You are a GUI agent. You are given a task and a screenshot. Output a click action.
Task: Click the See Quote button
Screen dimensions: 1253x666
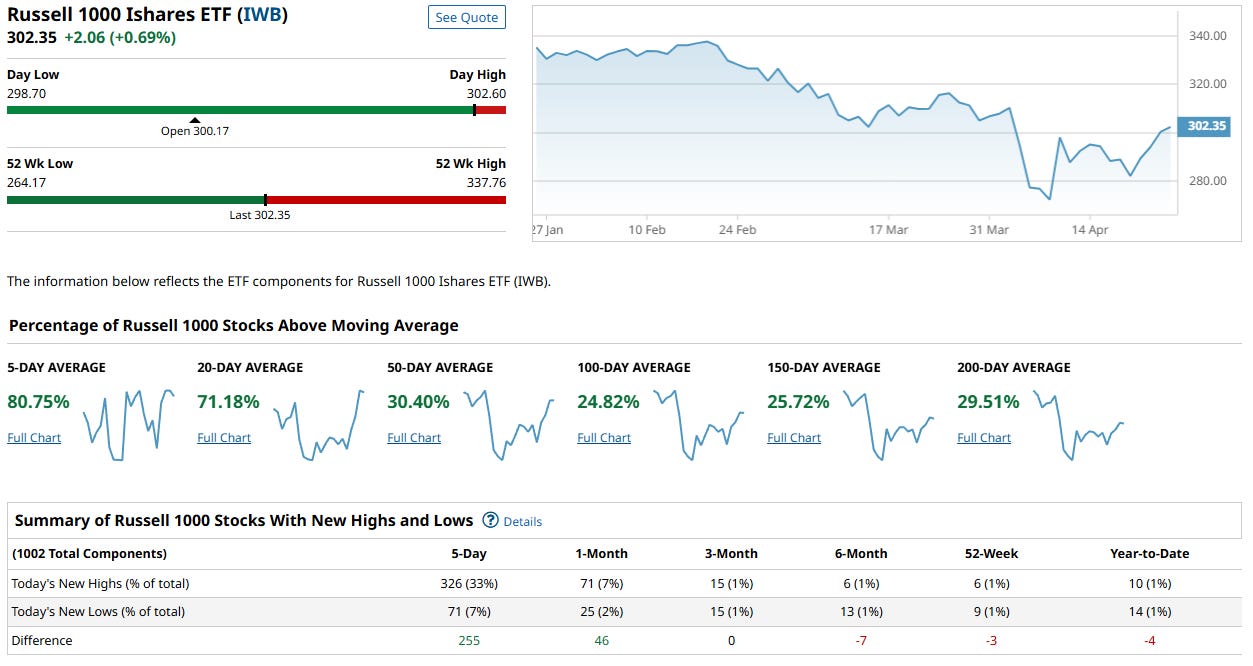467,18
